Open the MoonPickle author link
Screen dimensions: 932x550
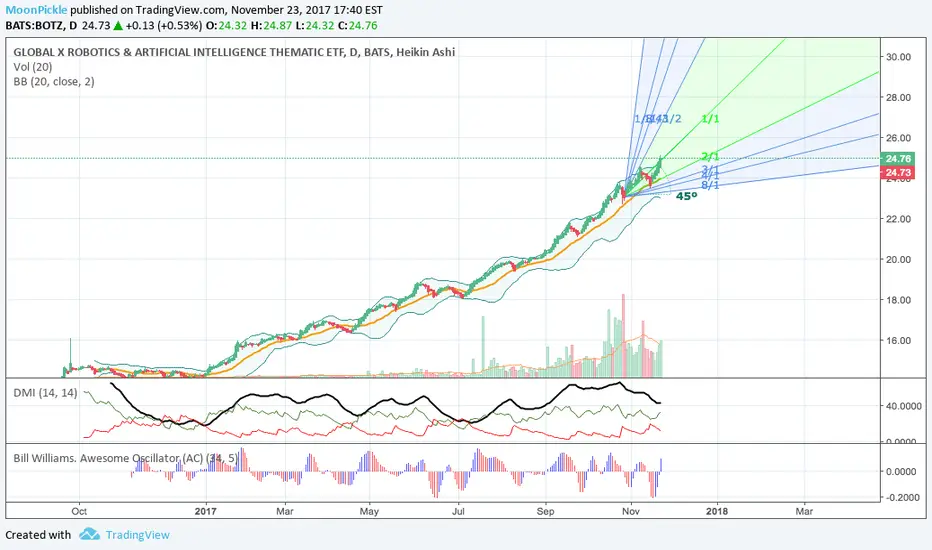(x=36, y=10)
